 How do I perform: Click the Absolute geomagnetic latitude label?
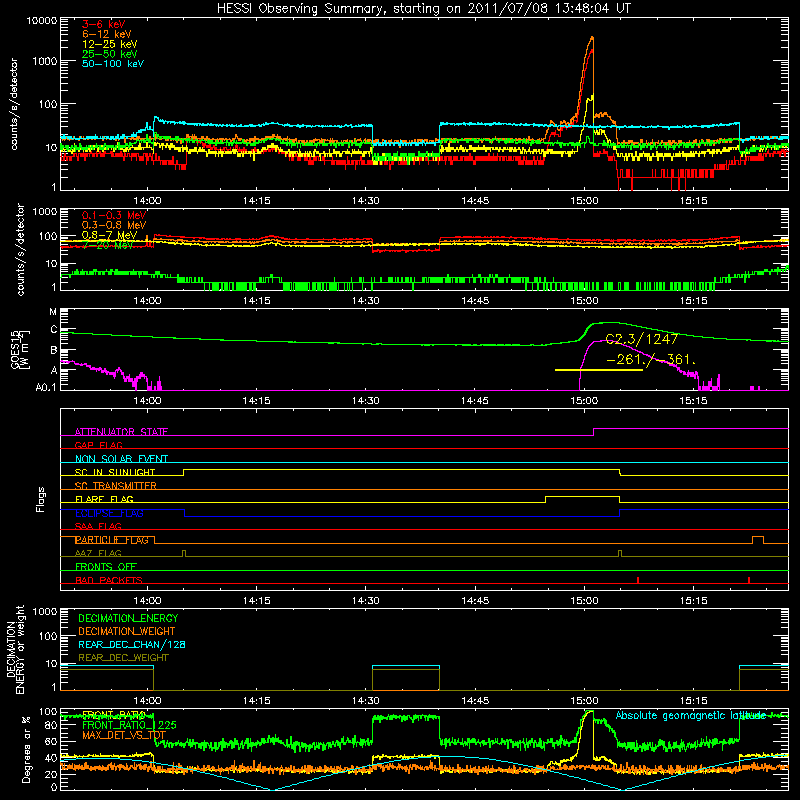pyautogui.click(x=690, y=716)
